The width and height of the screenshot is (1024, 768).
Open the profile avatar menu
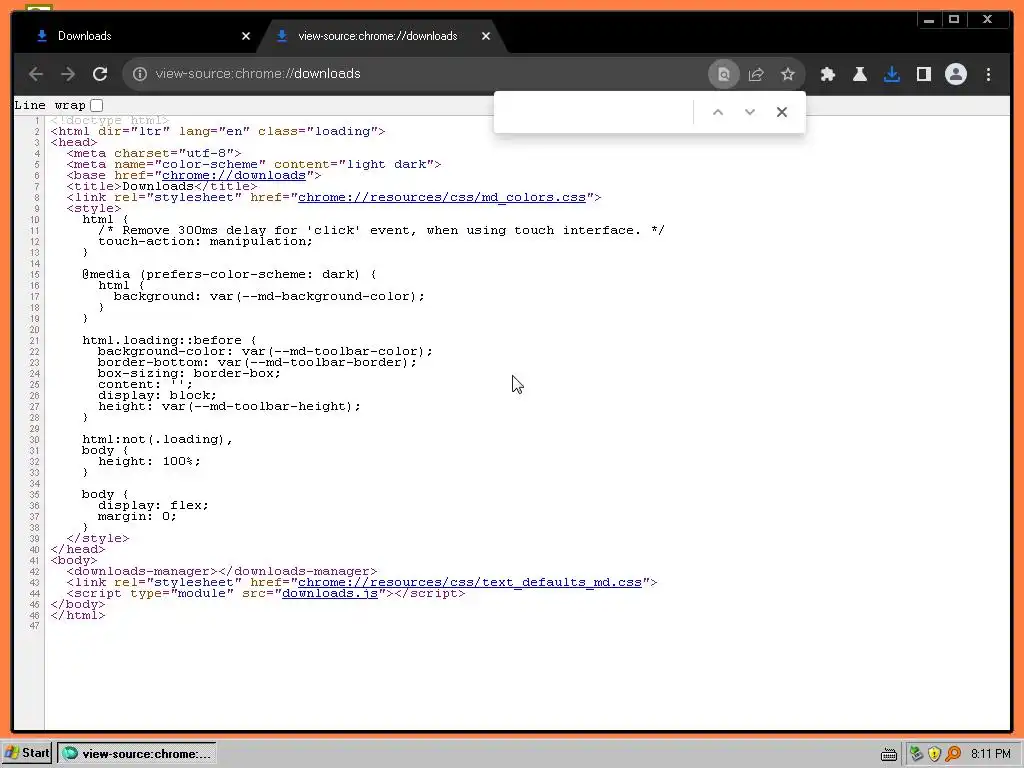(x=956, y=74)
